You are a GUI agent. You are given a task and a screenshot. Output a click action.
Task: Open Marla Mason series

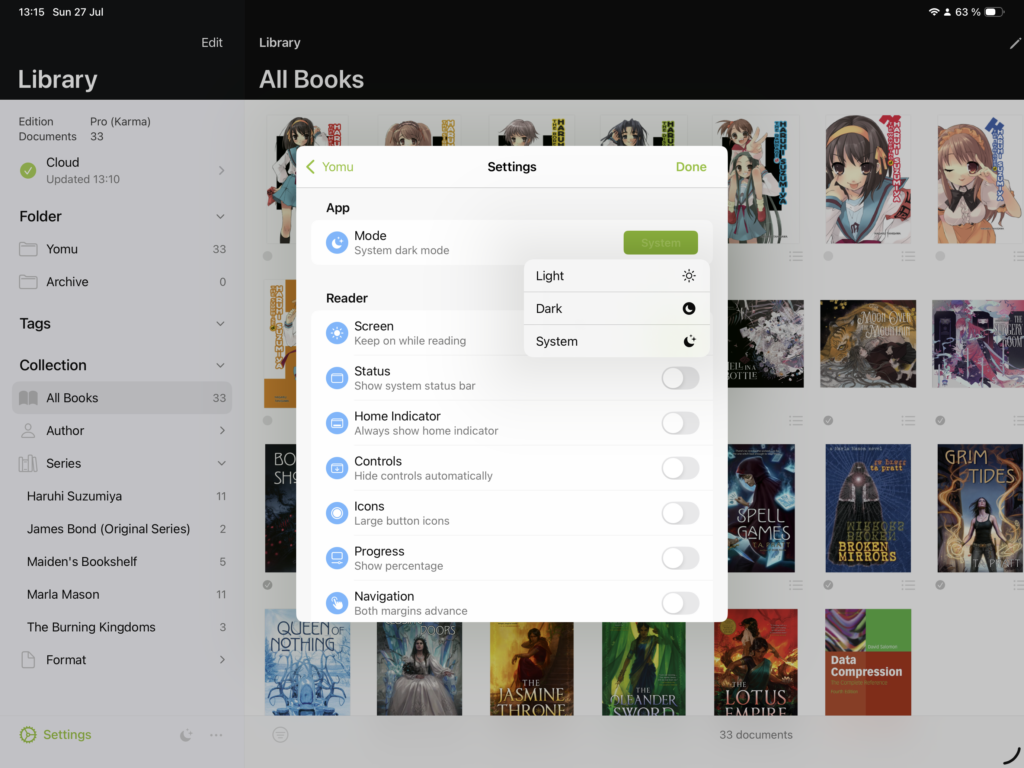point(122,594)
